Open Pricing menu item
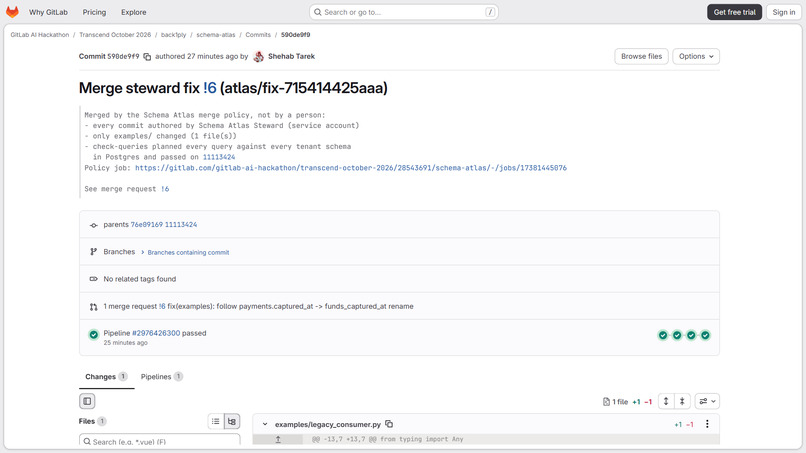The width and height of the screenshot is (806, 453). tap(94, 12)
